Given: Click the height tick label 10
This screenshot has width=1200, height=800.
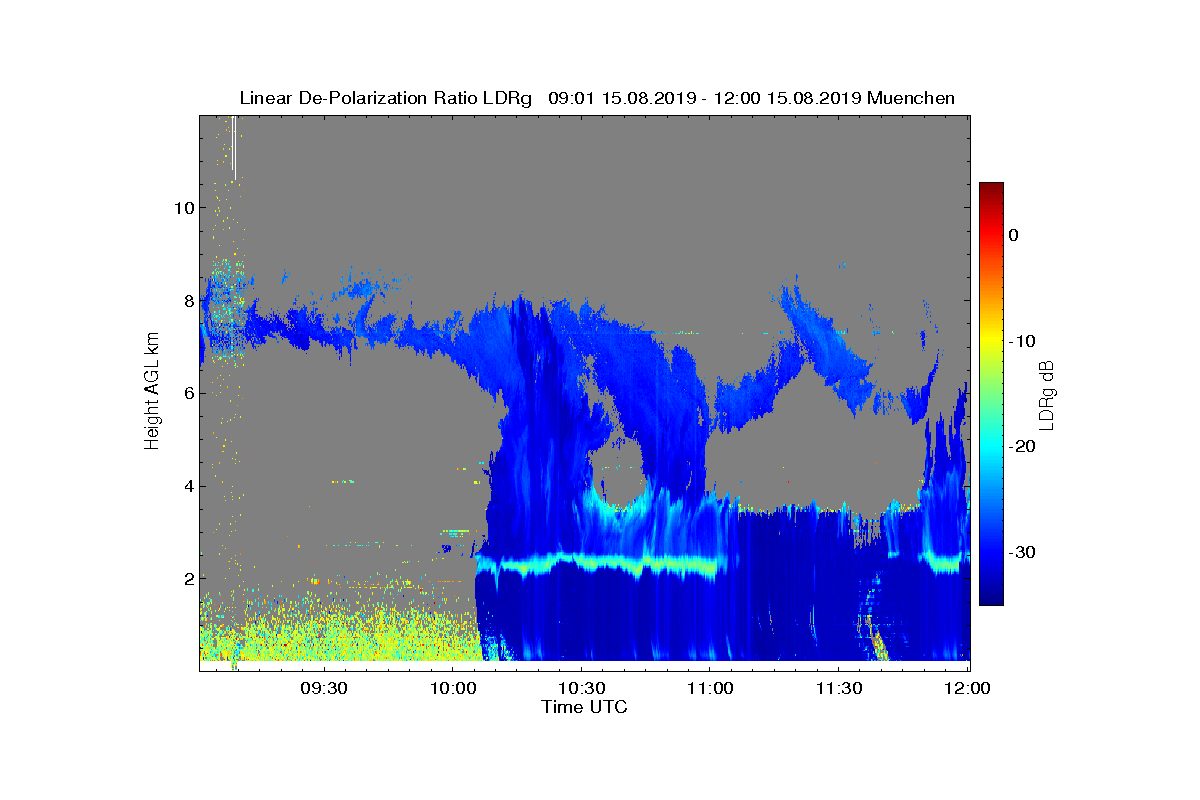Looking at the screenshot, I should 182,208.
